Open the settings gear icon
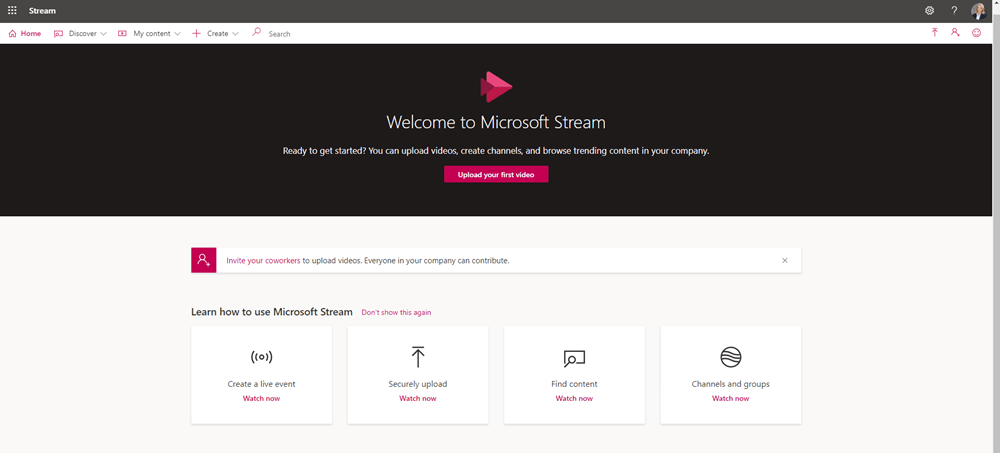The height and width of the screenshot is (453, 1000). [929, 10]
